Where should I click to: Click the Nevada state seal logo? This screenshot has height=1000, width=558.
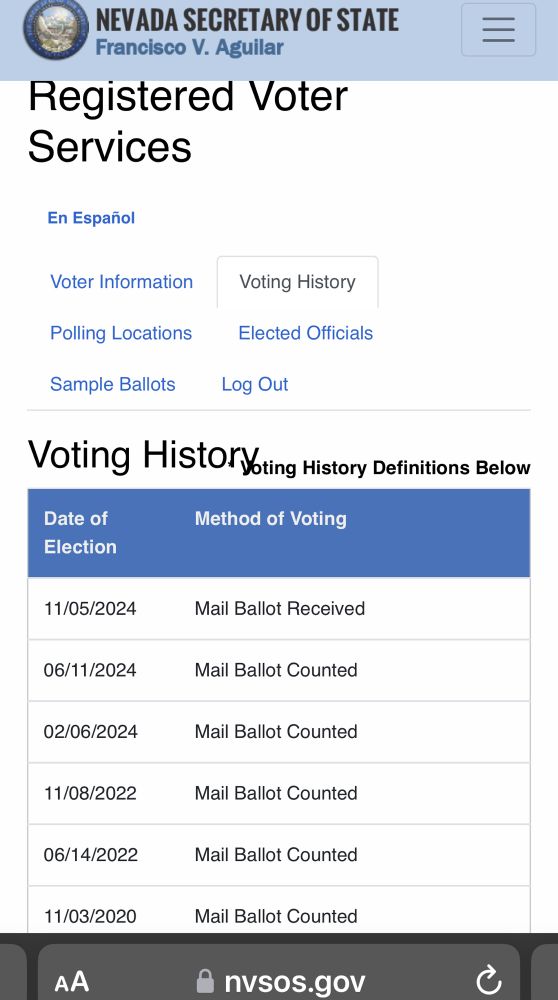(56, 28)
